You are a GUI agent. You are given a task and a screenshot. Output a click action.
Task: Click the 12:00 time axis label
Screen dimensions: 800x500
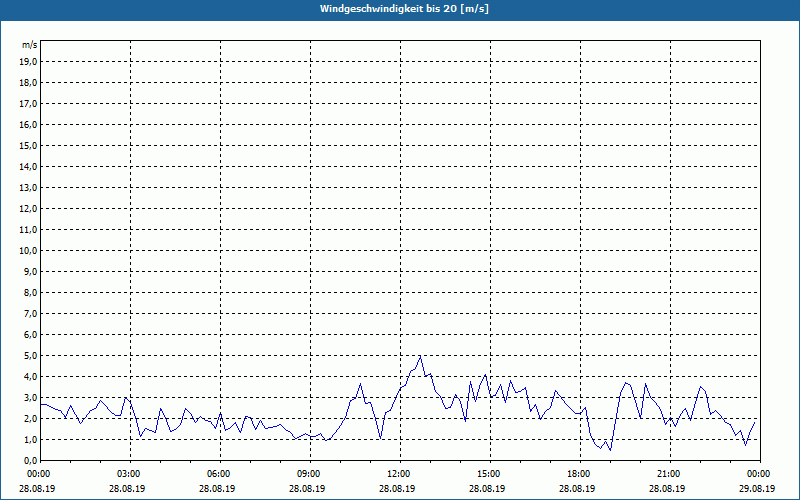click(x=401, y=474)
